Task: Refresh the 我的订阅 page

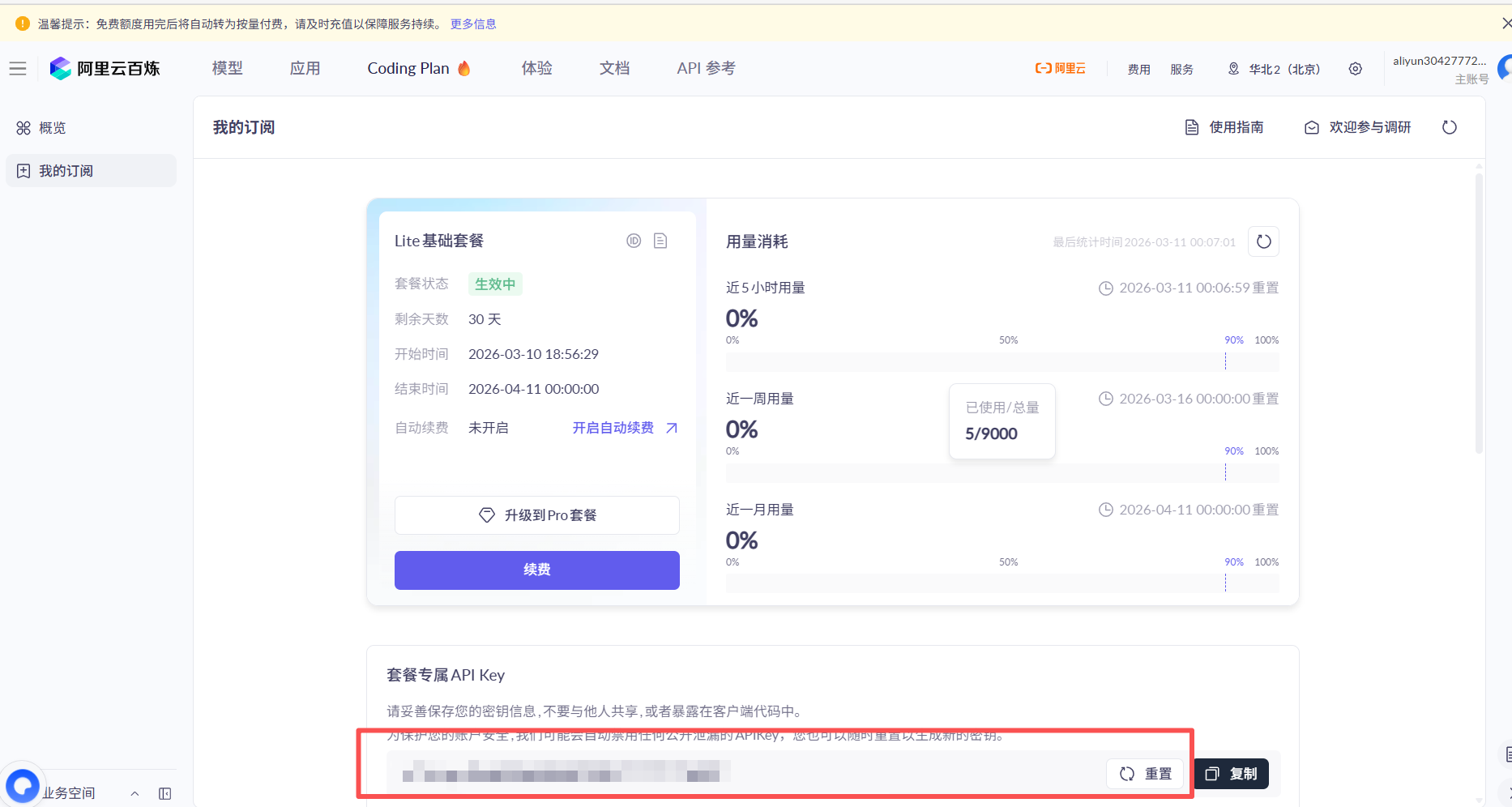Action: pos(1450,127)
